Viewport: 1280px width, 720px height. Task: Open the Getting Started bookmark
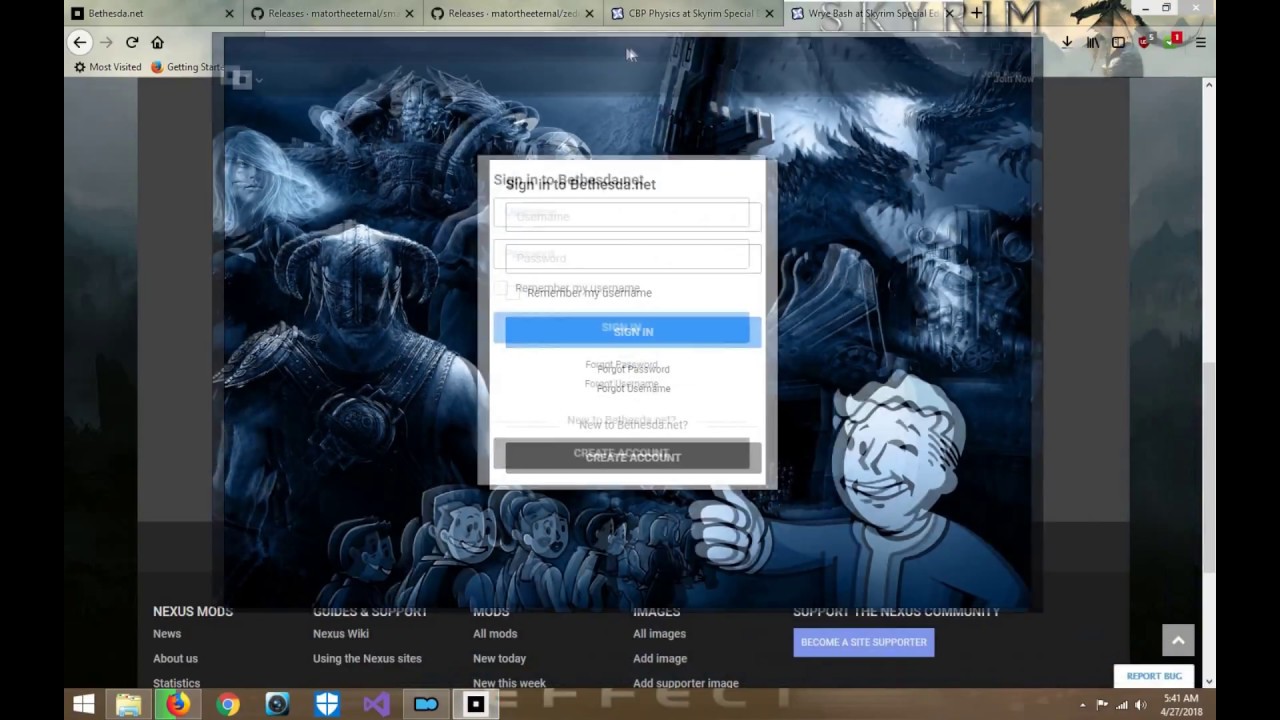tap(186, 67)
